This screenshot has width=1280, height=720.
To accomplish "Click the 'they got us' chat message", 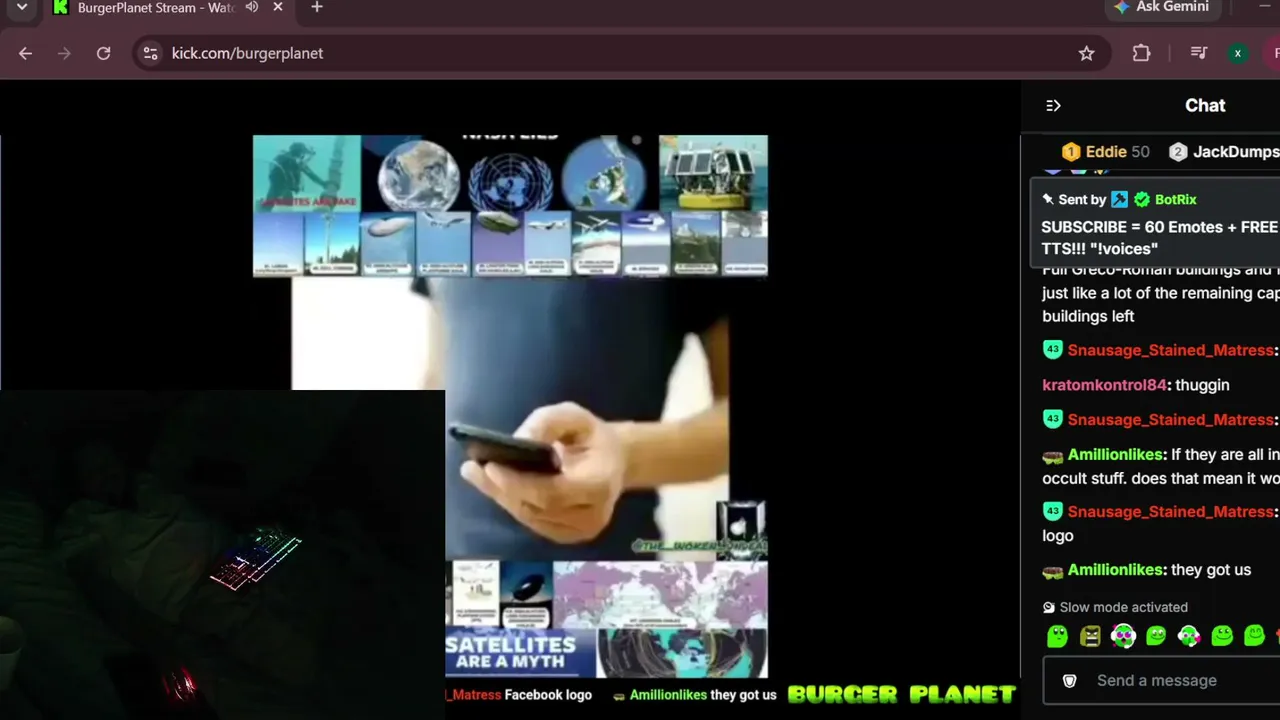I will coord(1211,570).
